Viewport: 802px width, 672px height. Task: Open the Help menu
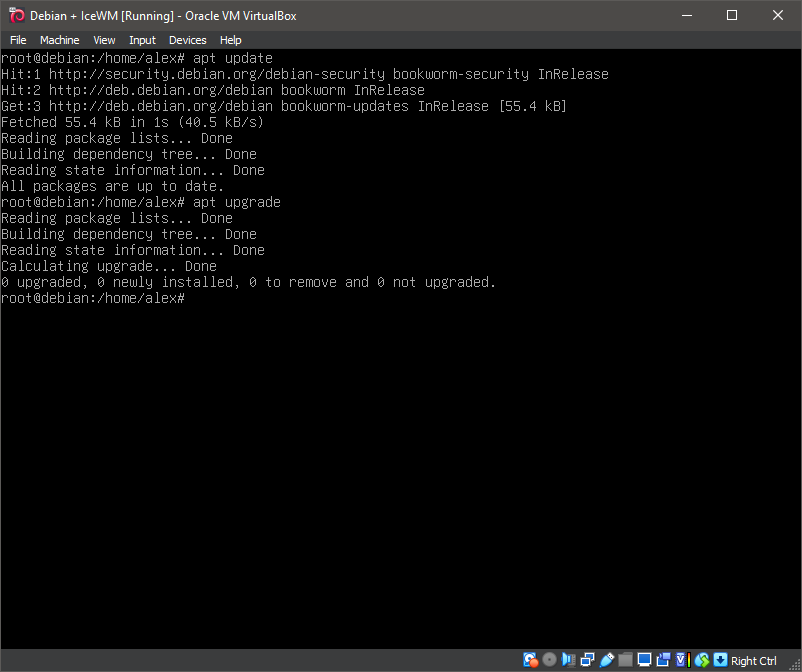coord(230,40)
